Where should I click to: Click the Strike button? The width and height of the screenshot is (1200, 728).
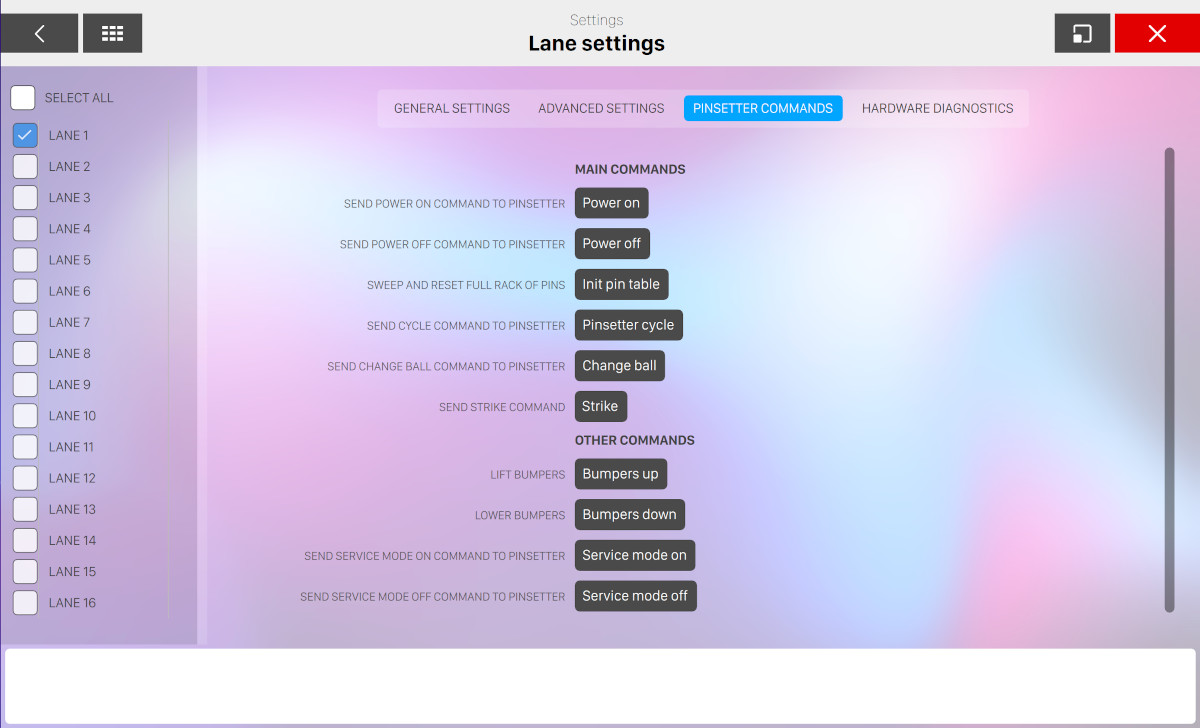(x=600, y=406)
